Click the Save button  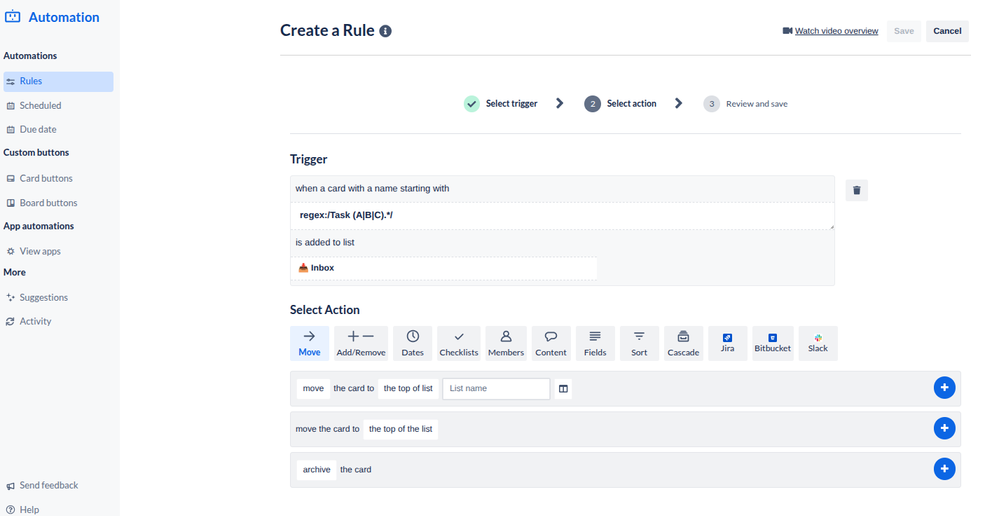(903, 31)
